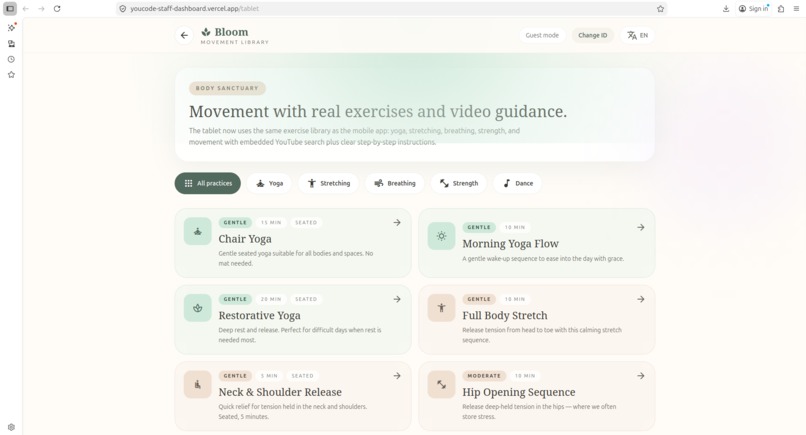The width and height of the screenshot is (806, 435).
Task: Select the Stretching filter tab
Action: point(328,183)
